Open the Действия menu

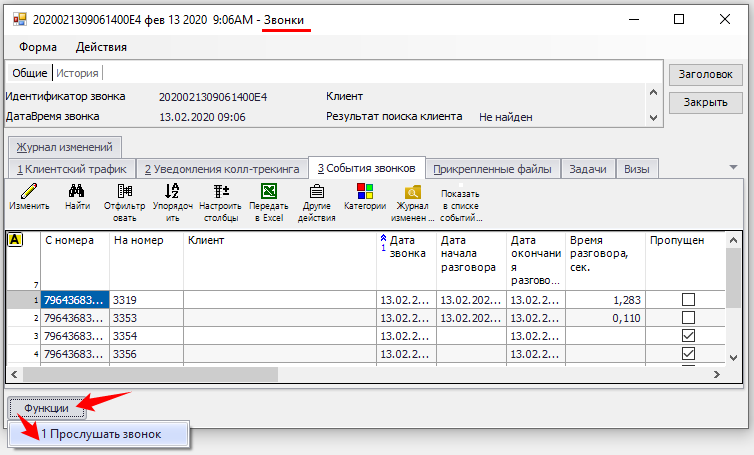pos(101,47)
